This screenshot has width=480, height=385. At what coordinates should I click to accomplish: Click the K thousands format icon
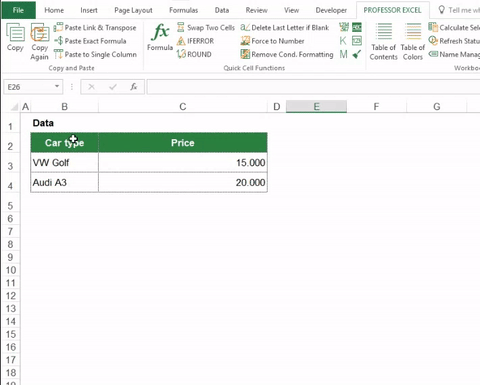(x=343, y=41)
